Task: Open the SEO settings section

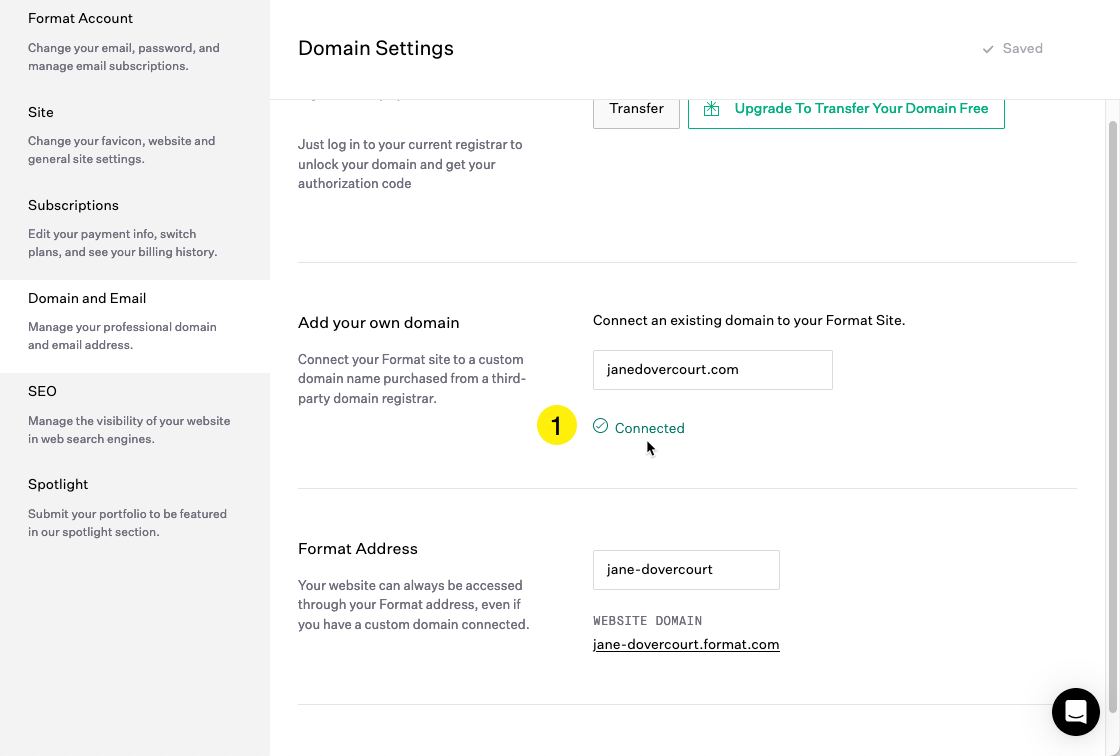Action: point(42,391)
